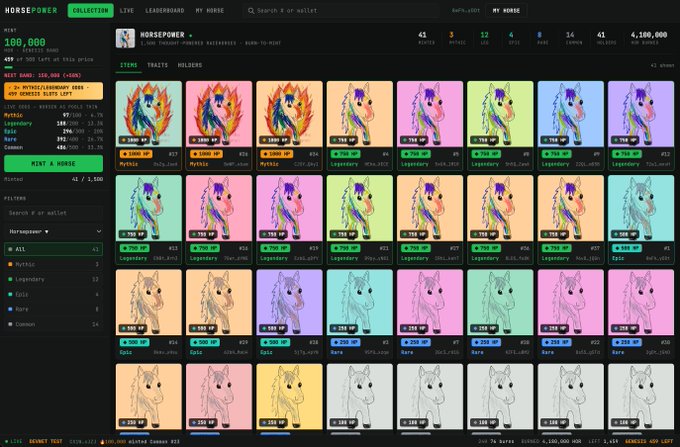Open Rare horse #7 pink thumbnail

pyautogui.click(x=430, y=302)
